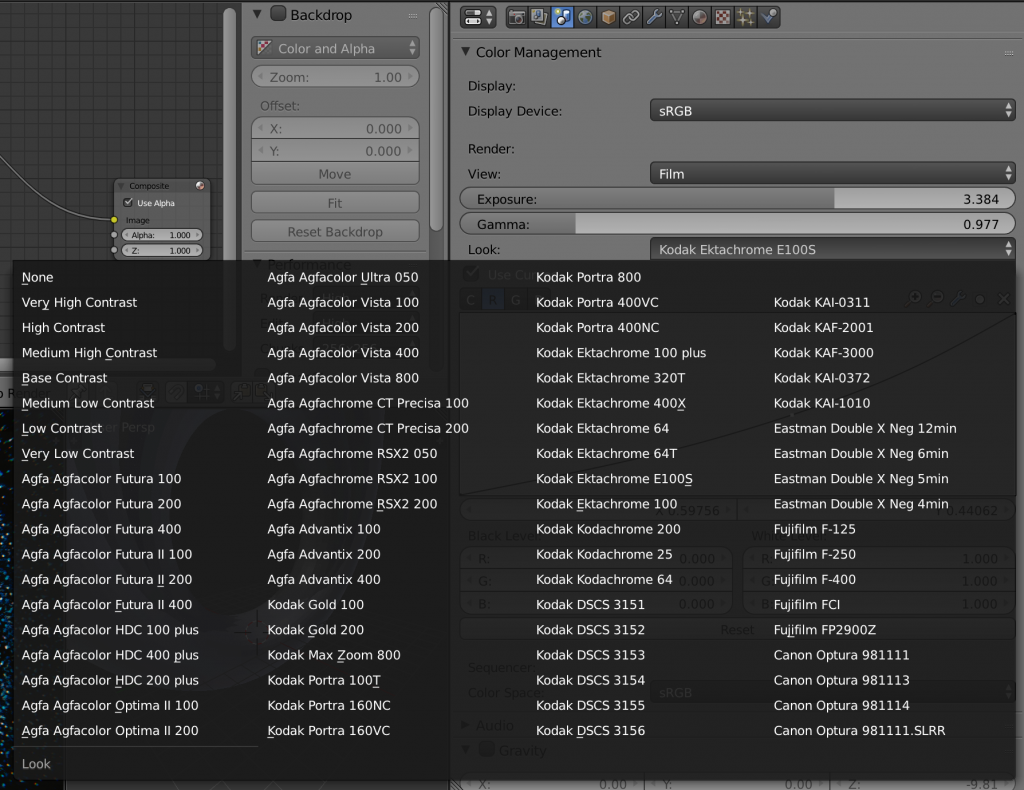Collapse the Backdrop panel
This screenshot has height=790, width=1024.
point(257,14)
